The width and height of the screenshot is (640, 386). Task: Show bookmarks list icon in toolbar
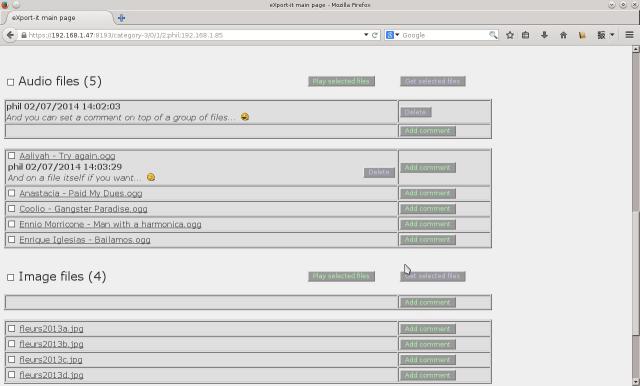525,35
